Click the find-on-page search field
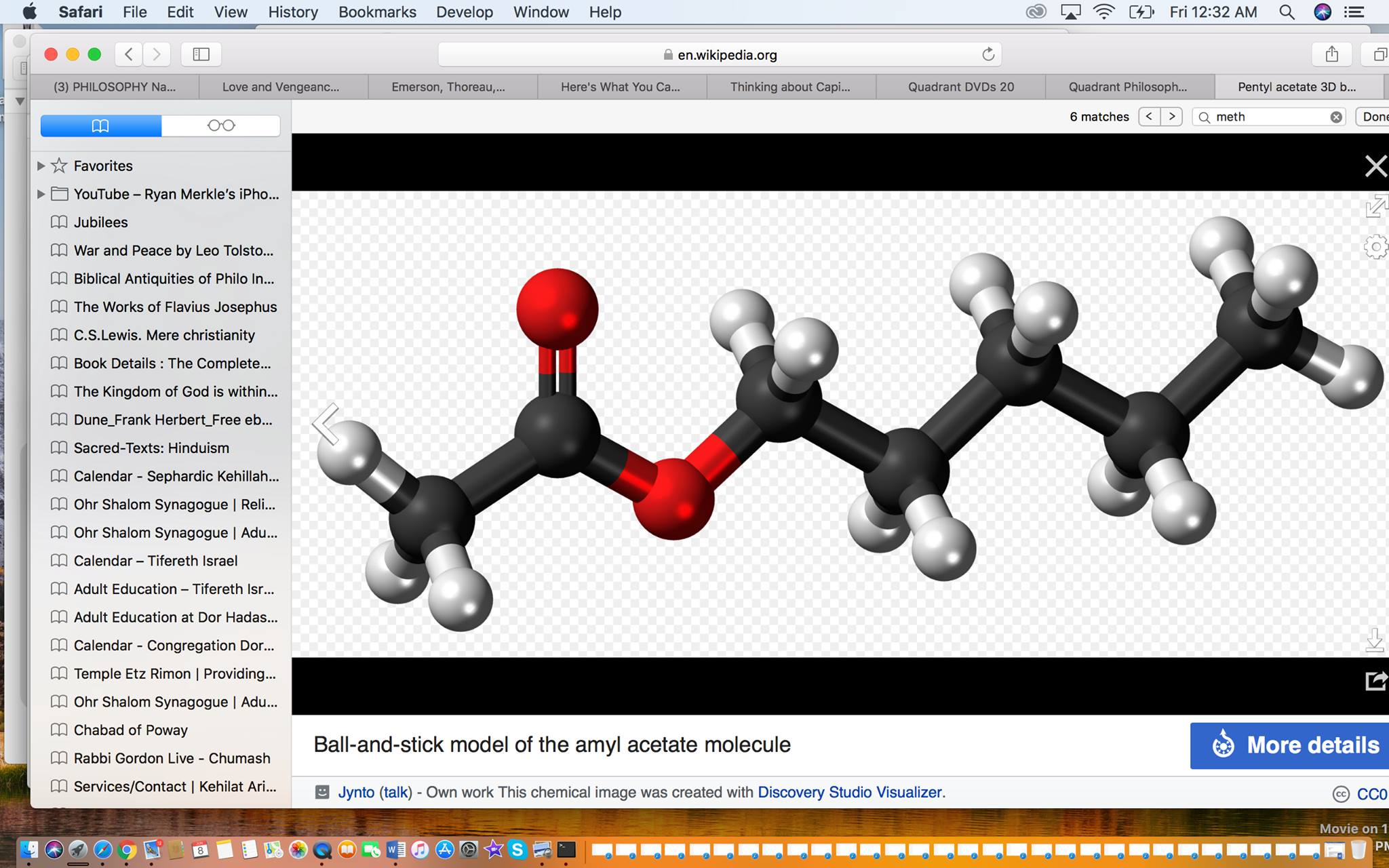The image size is (1389, 868). [x=1269, y=117]
